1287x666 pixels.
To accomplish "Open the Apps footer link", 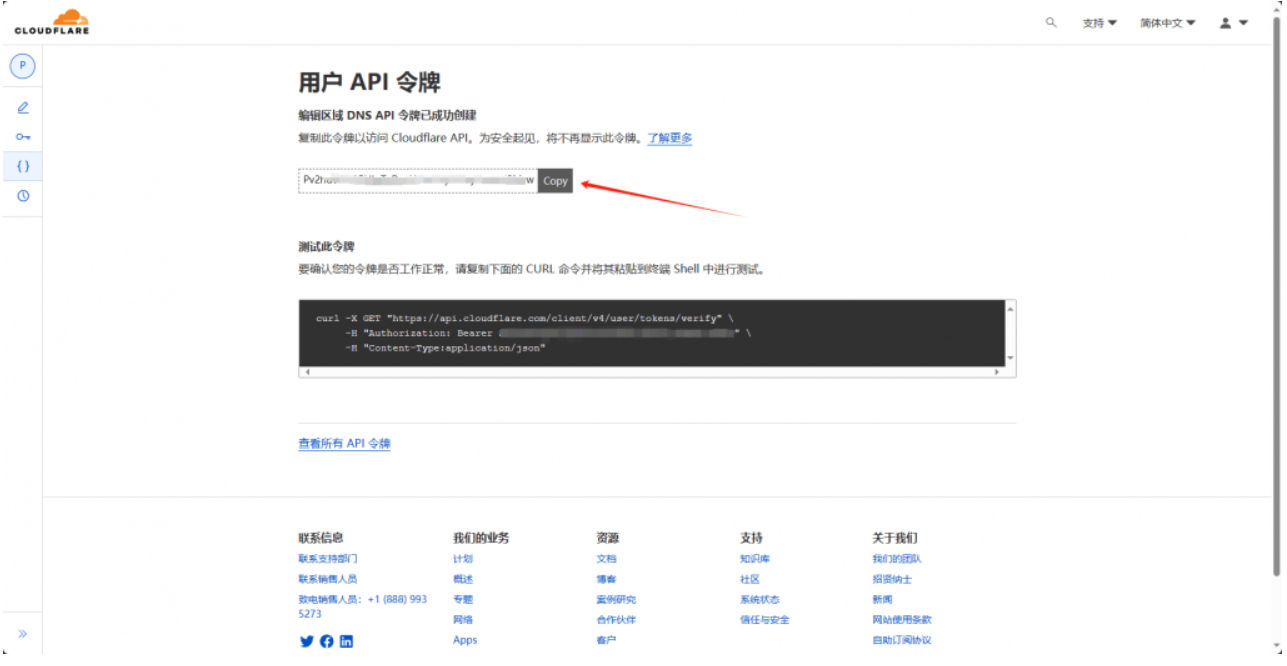I will [x=465, y=640].
